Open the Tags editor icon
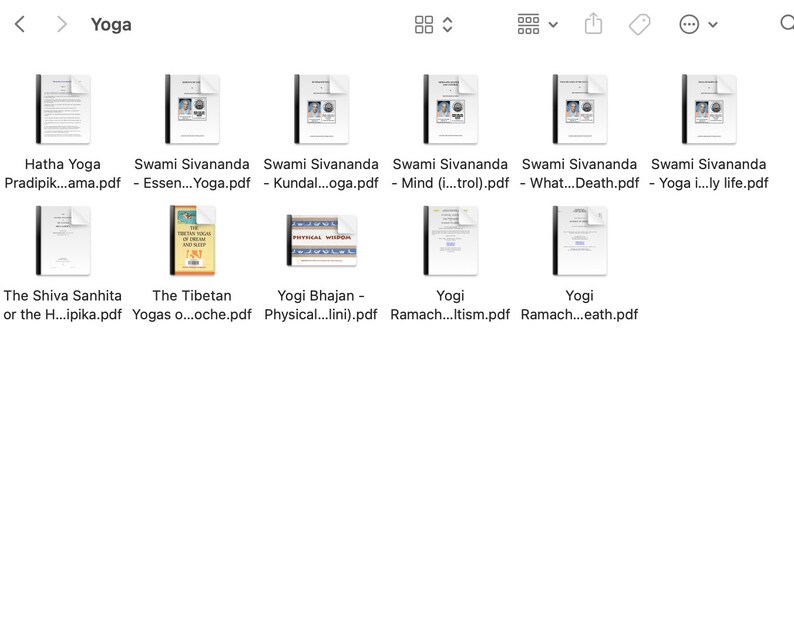 coord(640,24)
